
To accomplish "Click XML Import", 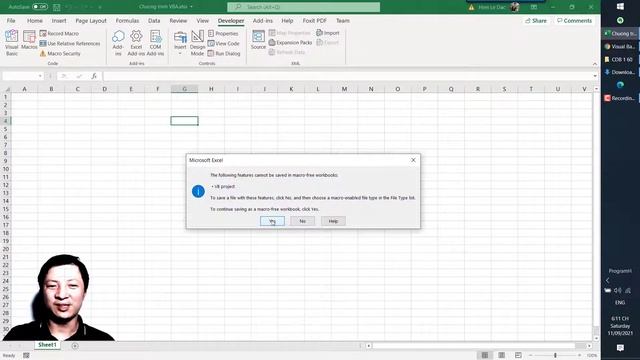I will [328, 33].
